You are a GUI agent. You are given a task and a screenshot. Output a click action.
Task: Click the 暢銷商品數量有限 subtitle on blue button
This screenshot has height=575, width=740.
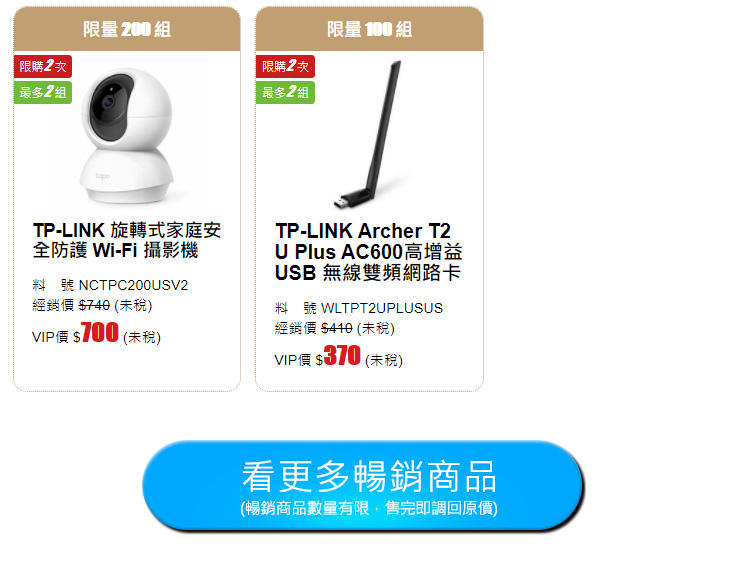click(x=369, y=508)
